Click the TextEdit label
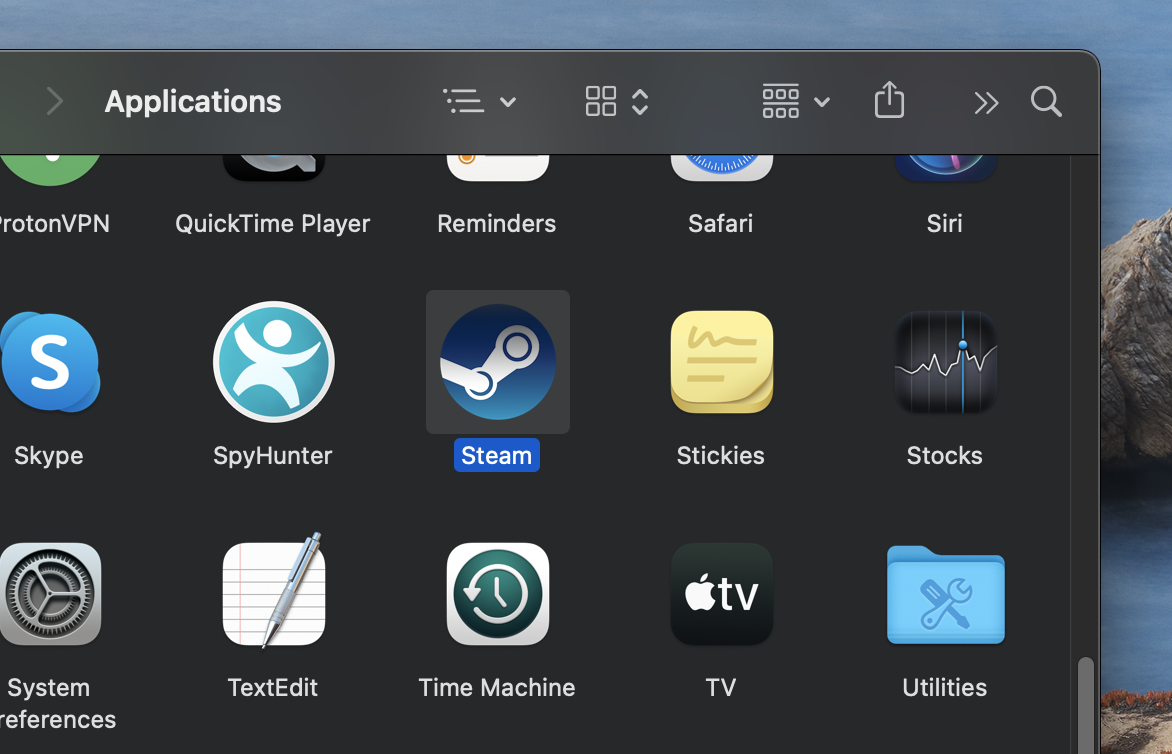The image size is (1172, 754). click(x=273, y=687)
